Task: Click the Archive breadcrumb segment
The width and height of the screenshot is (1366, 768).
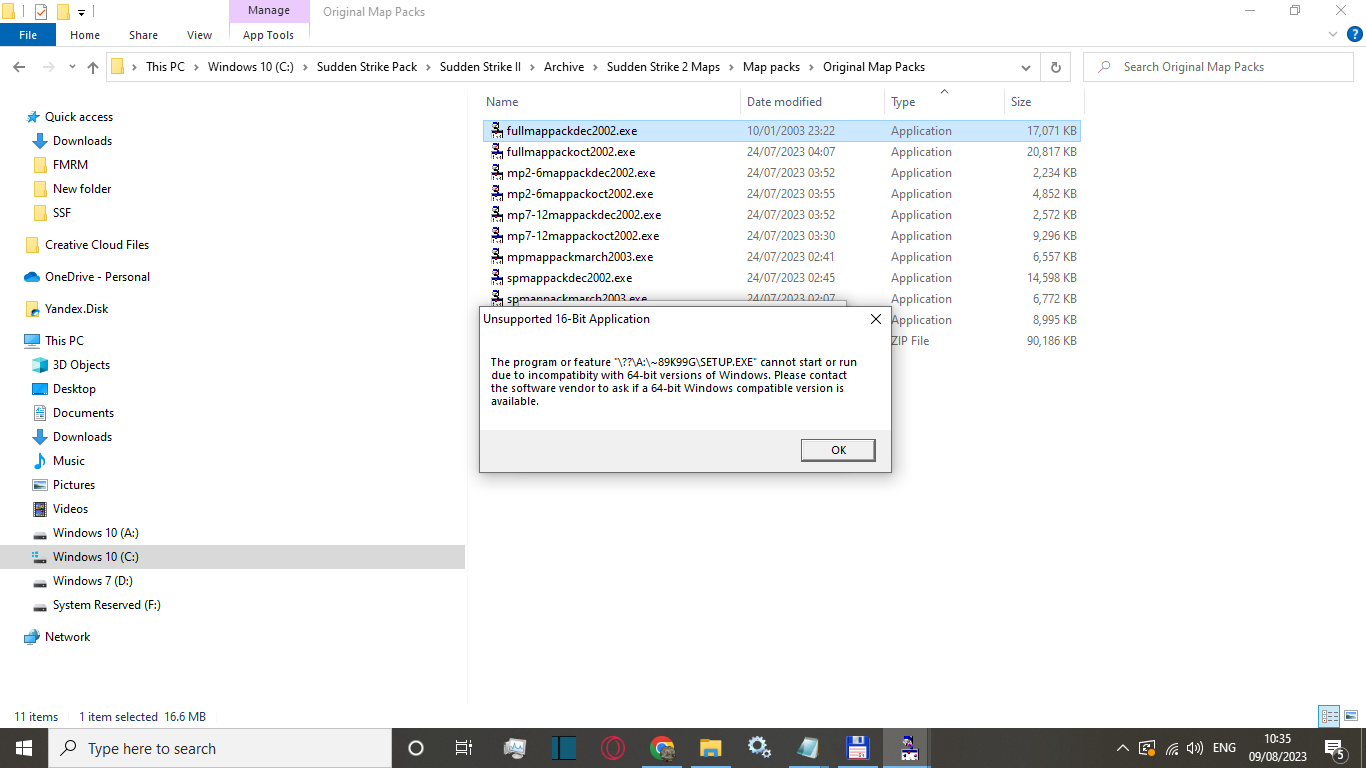Action: (564, 67)
